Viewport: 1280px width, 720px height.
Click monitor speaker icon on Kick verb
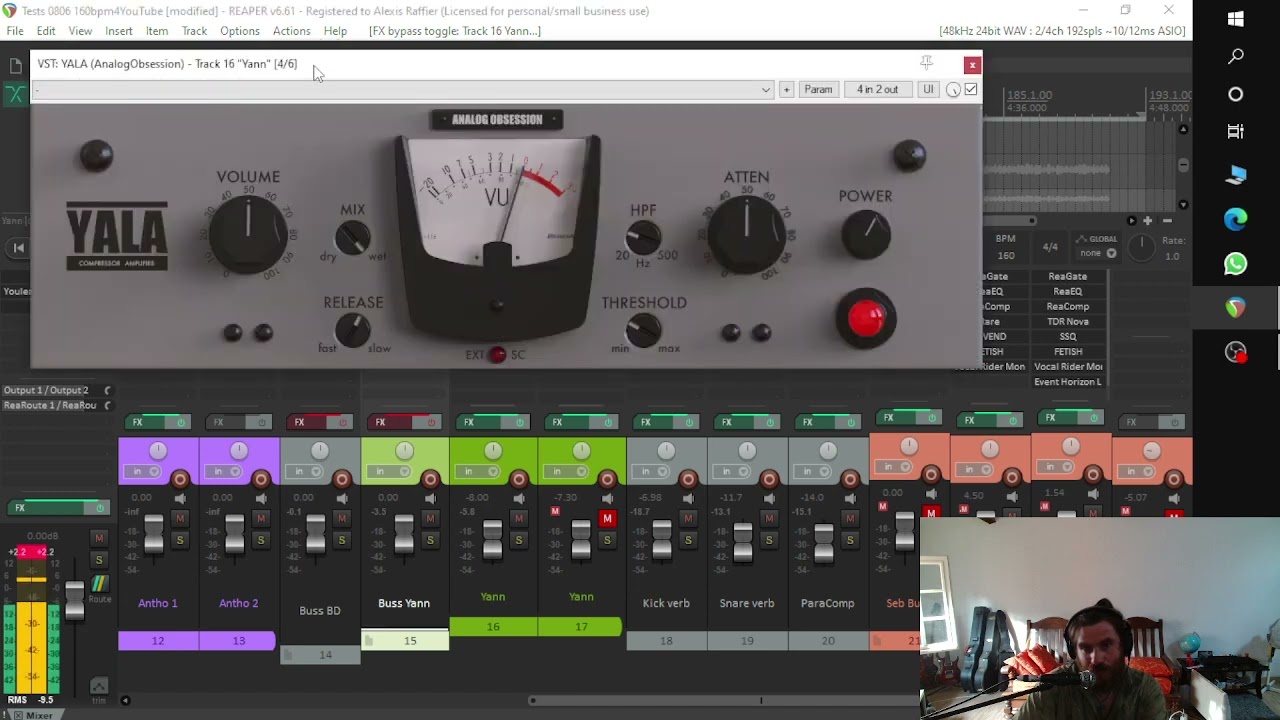click(688, 498)
